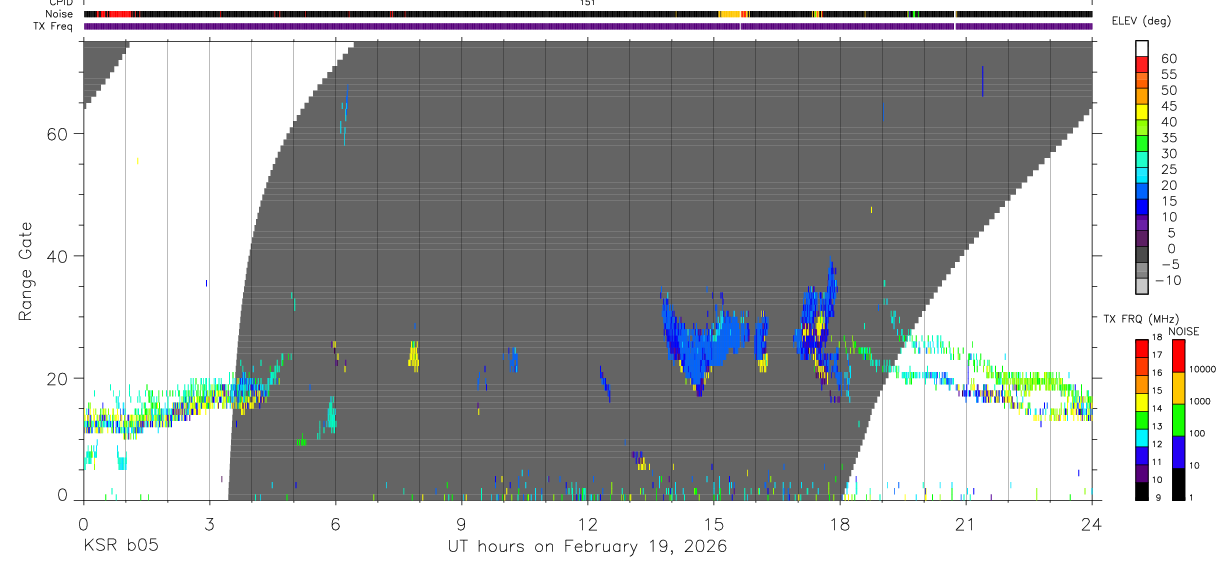Click the Range Gate axis title
The width and height of the screenshot is (1228, 567).
(27, 272)
